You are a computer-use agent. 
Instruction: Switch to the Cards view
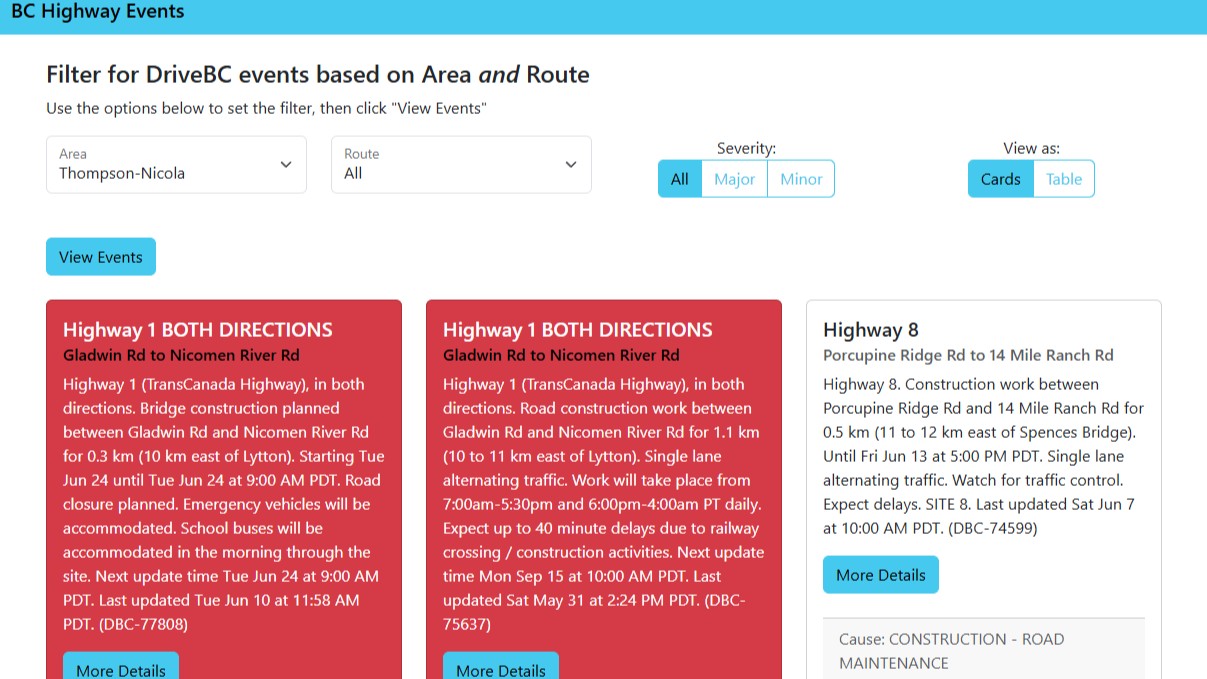coord(1000,179)
